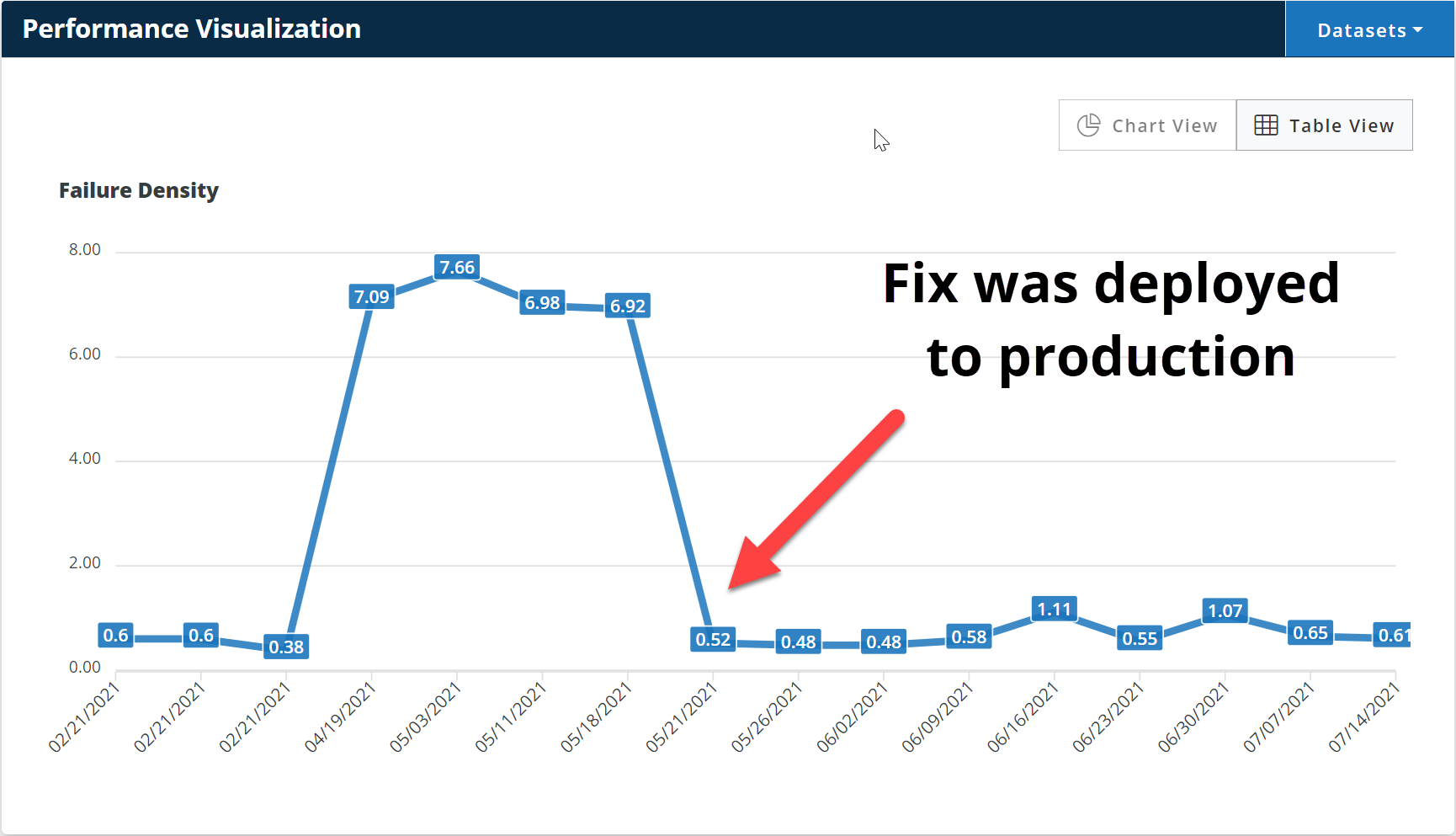1456x836 pixels.
Task: Select the 7.66 peak data point
Action: pos(457,267)
